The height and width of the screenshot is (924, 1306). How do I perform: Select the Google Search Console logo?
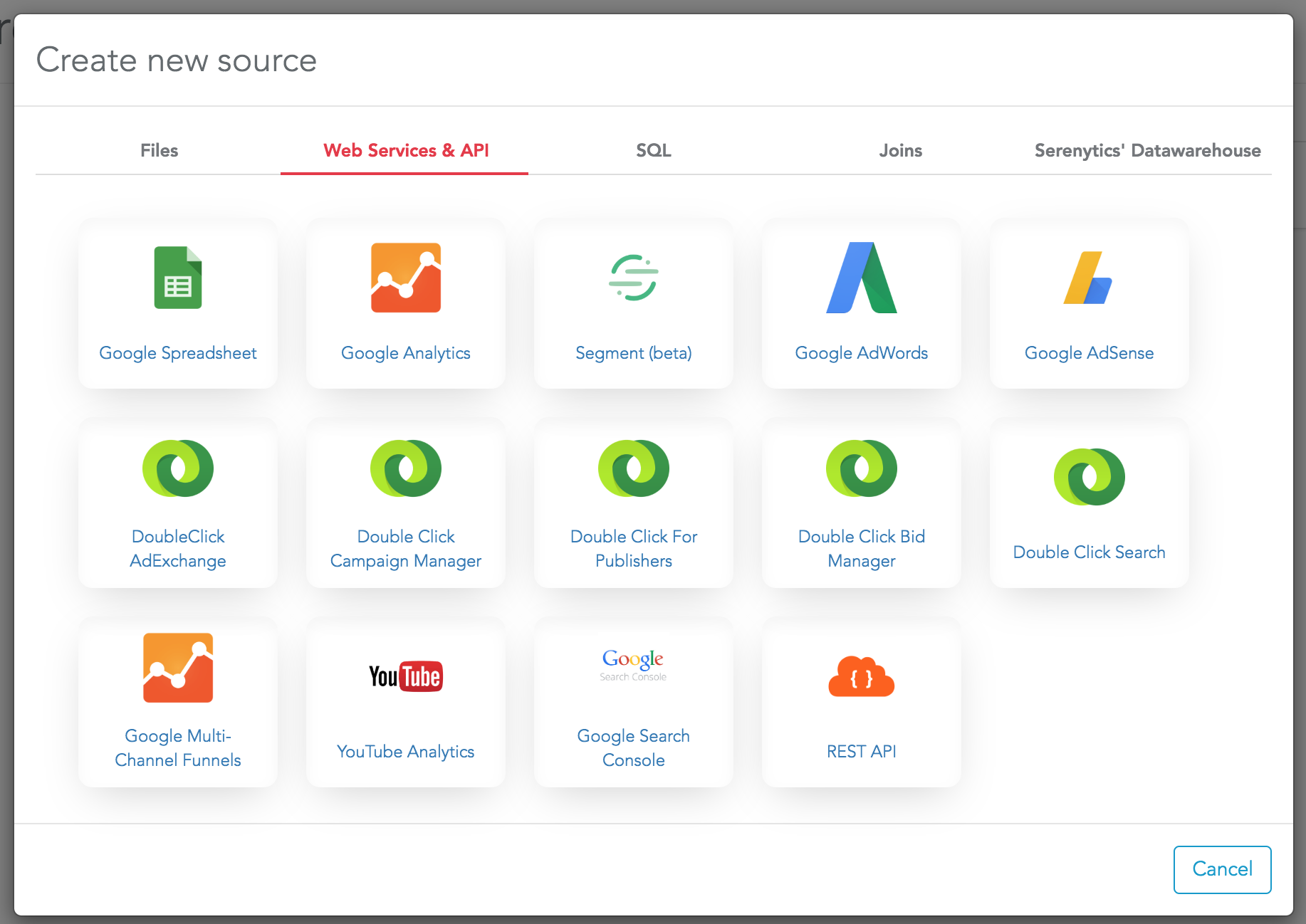[x=633, y=665]
